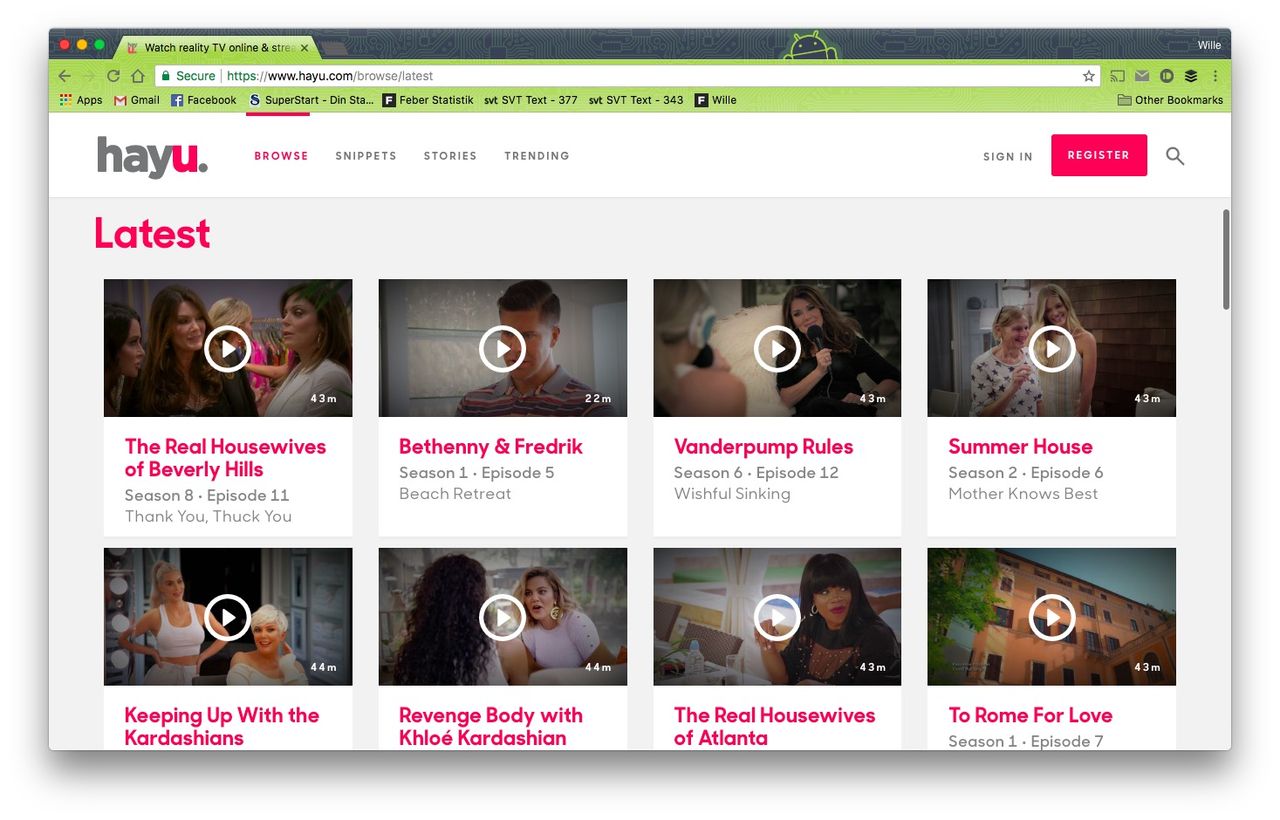Play Keeping Up With the Kardashians episode

pos(228,618)
